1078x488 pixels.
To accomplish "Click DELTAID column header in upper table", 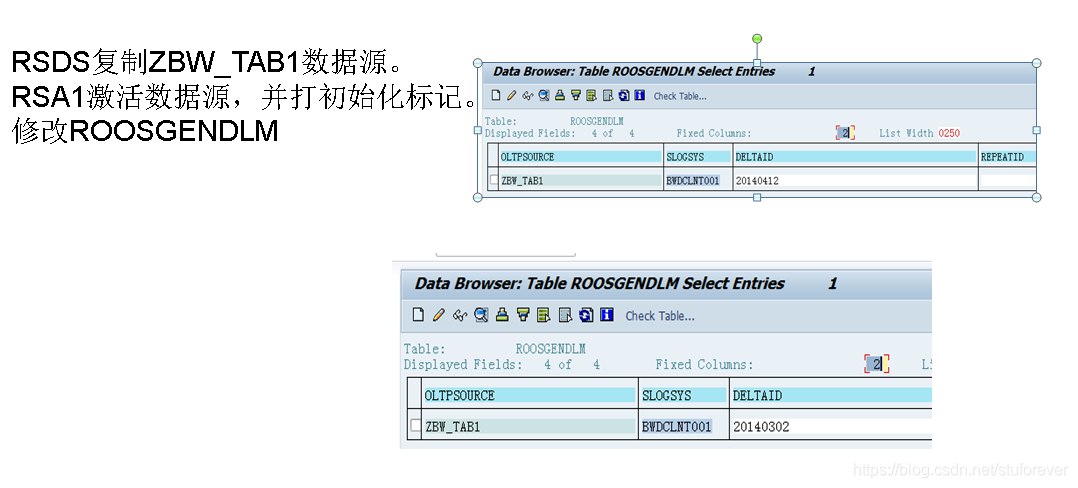I will tap(855, 157).
